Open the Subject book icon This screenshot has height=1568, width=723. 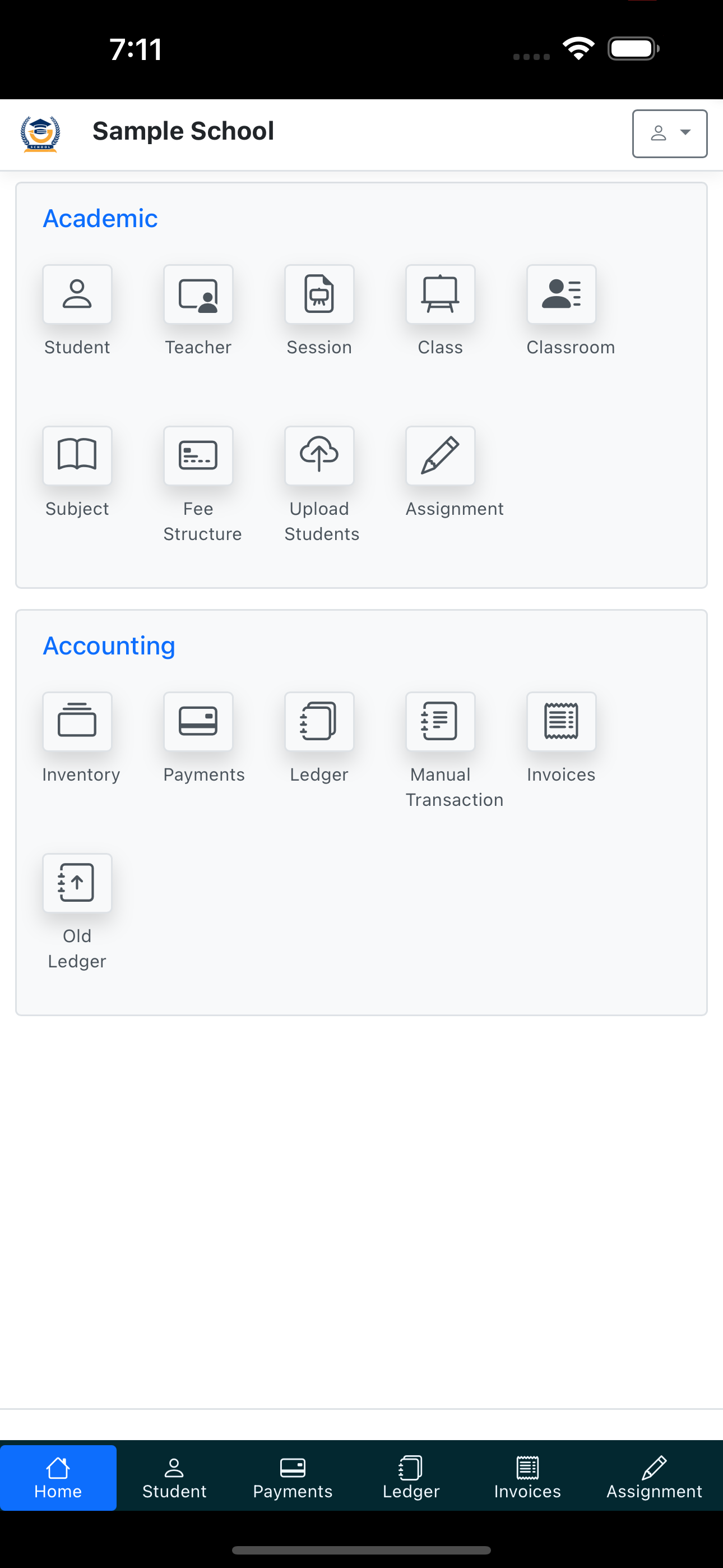click(77, 456)
